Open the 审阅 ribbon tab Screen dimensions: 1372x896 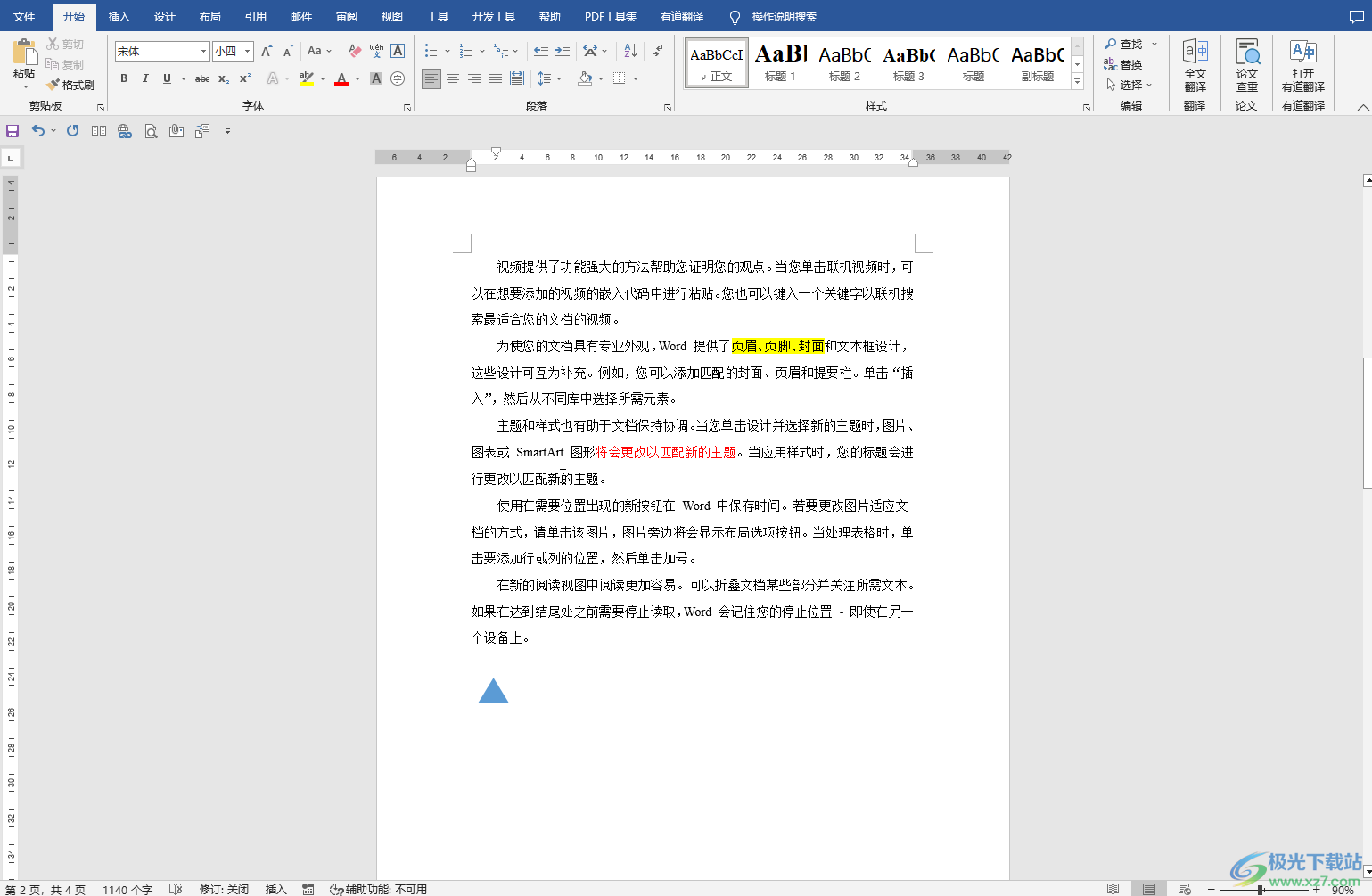347,17
